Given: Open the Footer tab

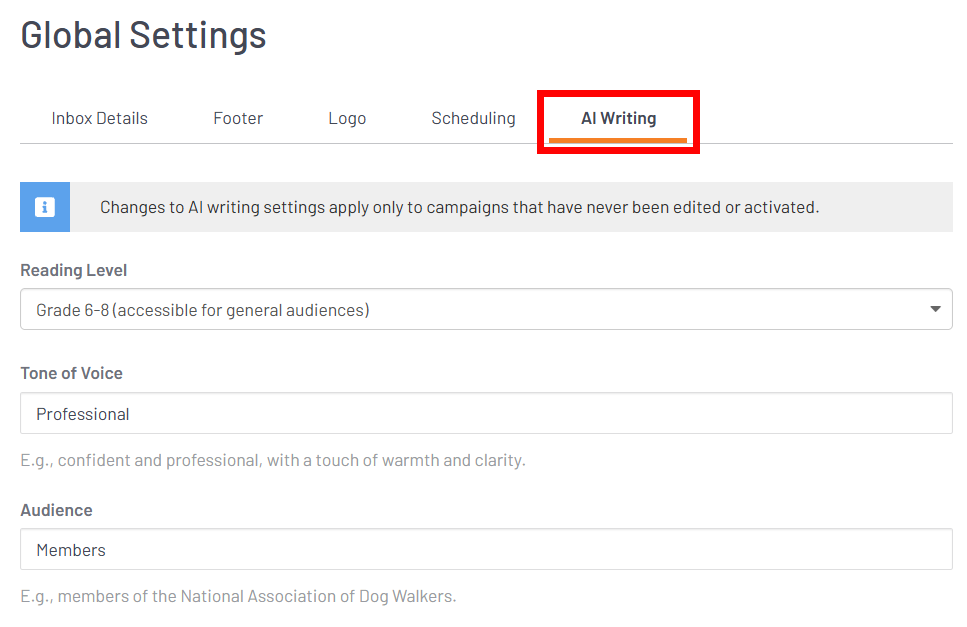Looking at the screenshot, I should (238, 118).
